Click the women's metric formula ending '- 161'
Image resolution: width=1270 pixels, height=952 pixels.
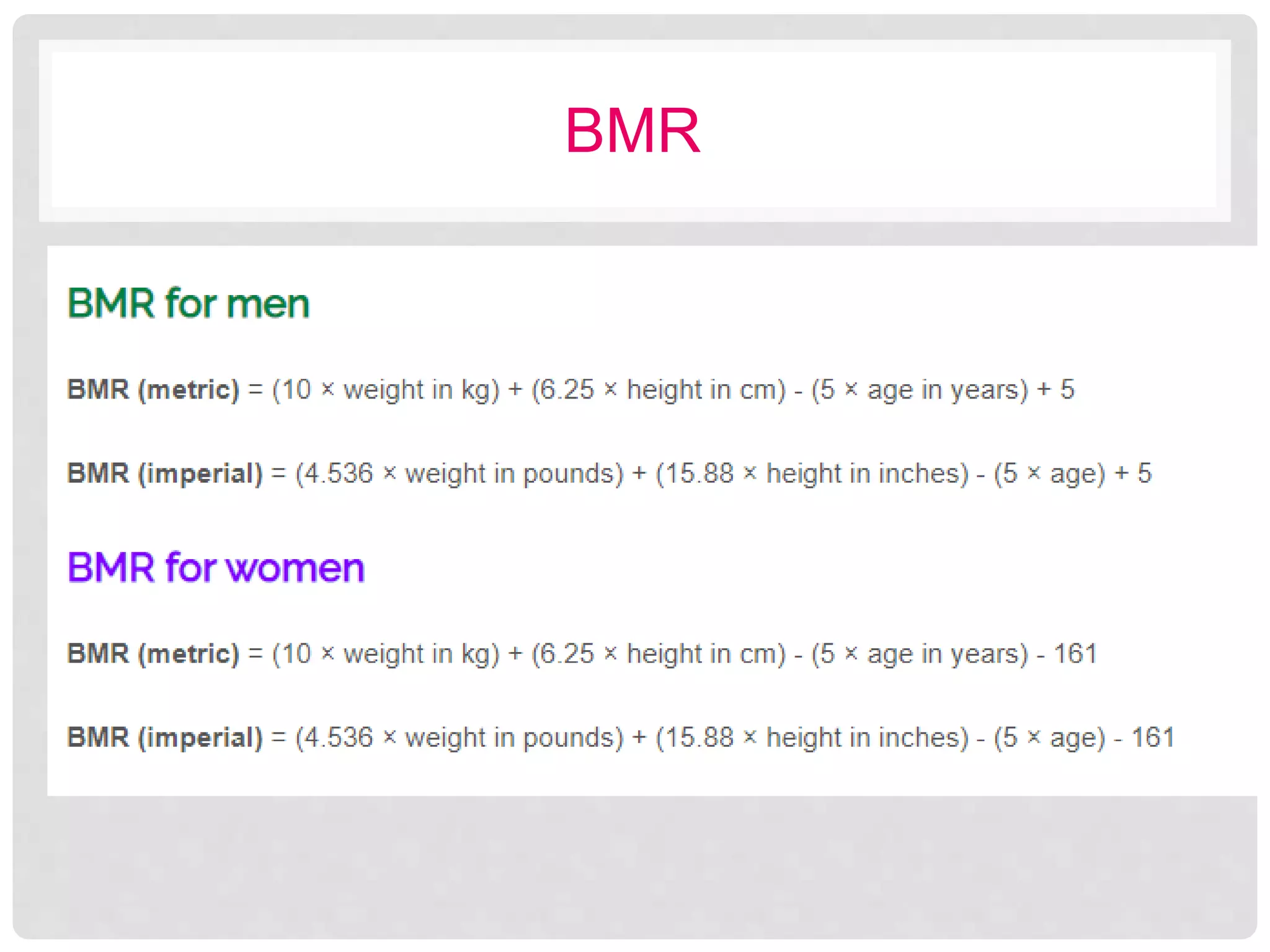click(582, 654)
